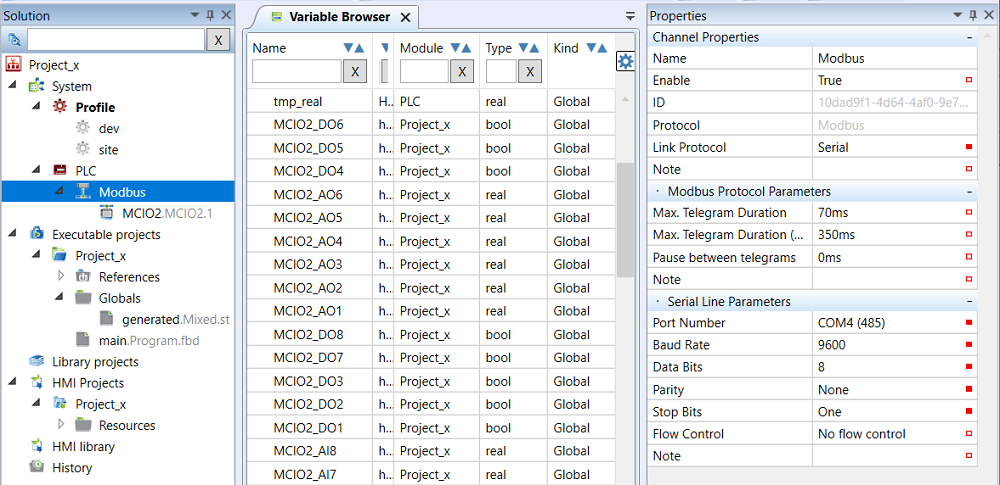The image size is (1000, 485).
Task: Pin the Solution panel
Action: point(210,15)
